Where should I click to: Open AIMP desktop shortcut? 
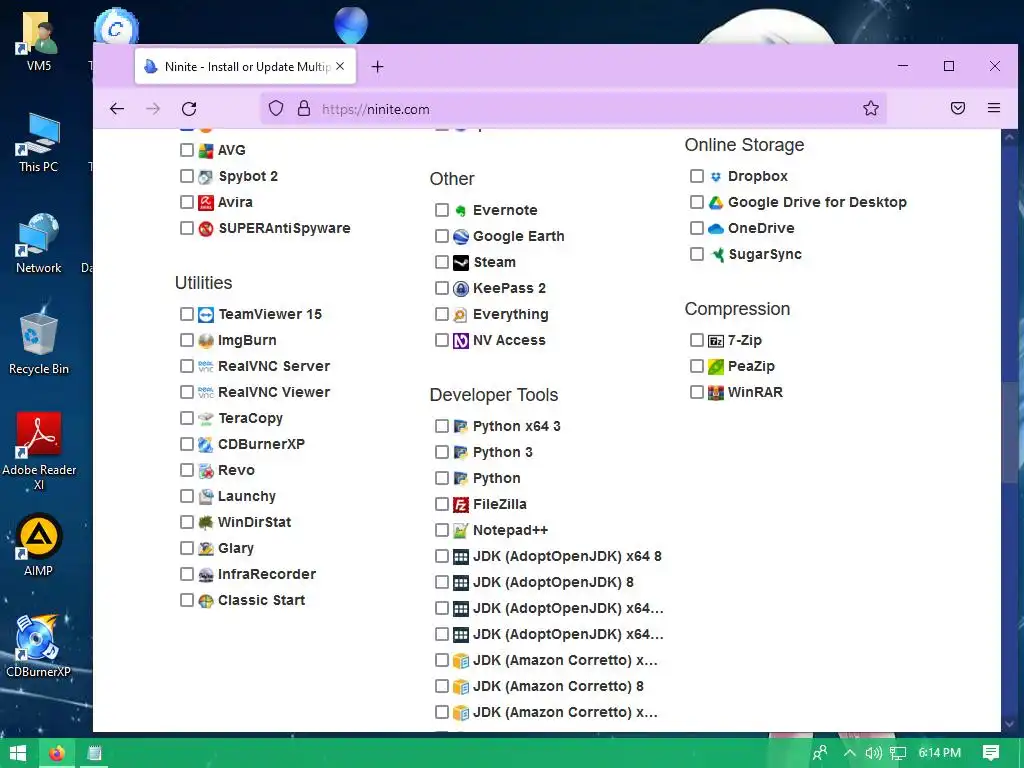39,545
